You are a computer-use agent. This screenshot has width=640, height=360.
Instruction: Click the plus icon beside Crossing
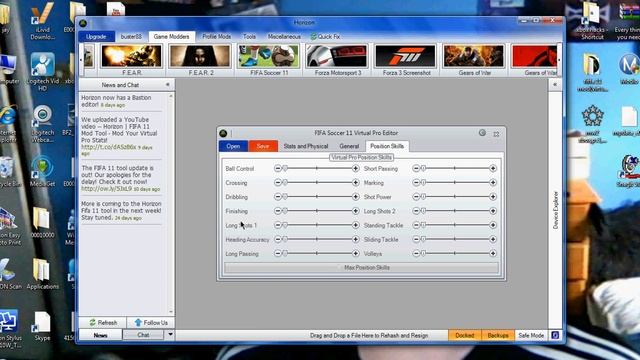(x=356, y=183)
